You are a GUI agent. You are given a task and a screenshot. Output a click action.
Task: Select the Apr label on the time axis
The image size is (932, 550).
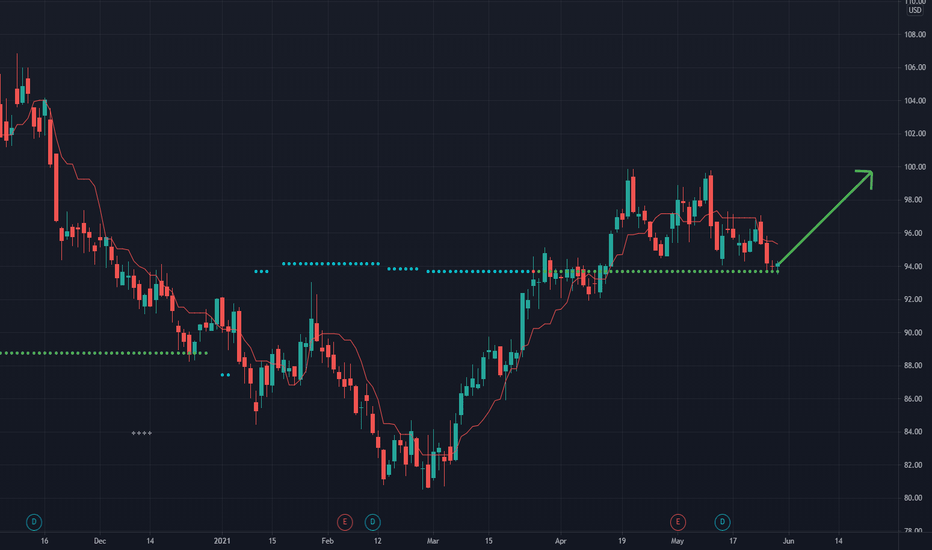561,541
